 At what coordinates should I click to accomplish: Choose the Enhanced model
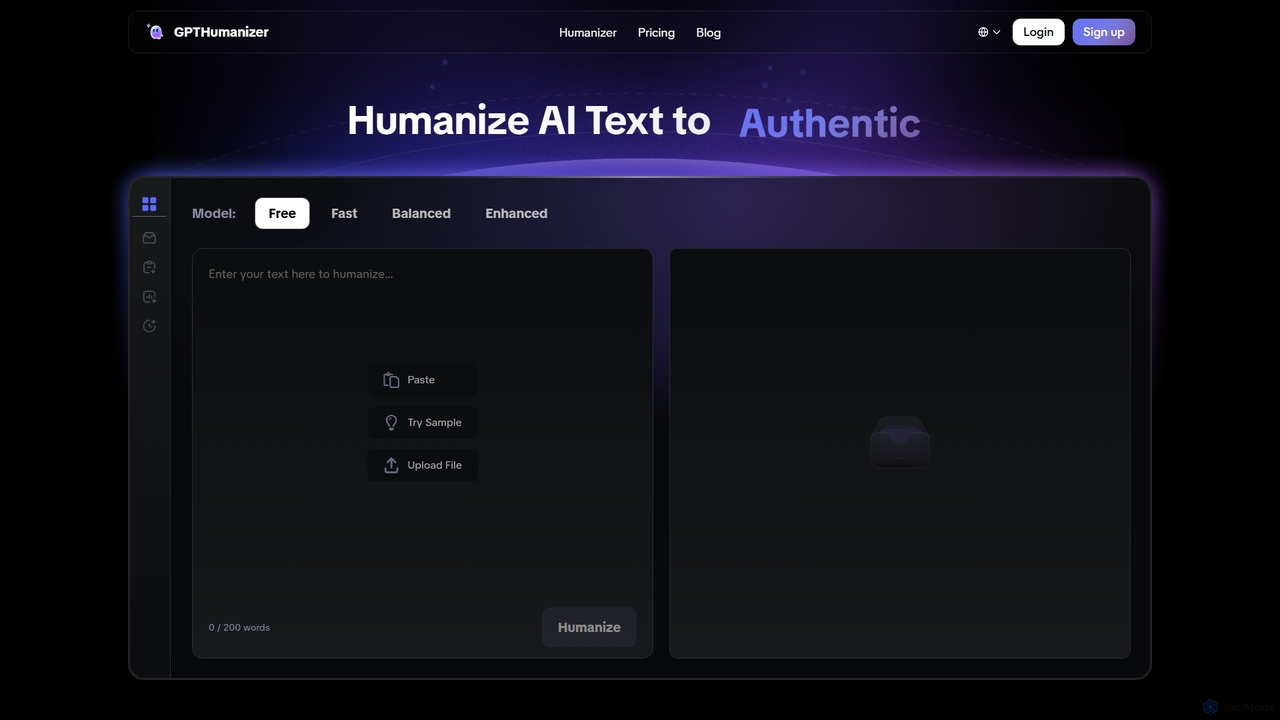516,213
